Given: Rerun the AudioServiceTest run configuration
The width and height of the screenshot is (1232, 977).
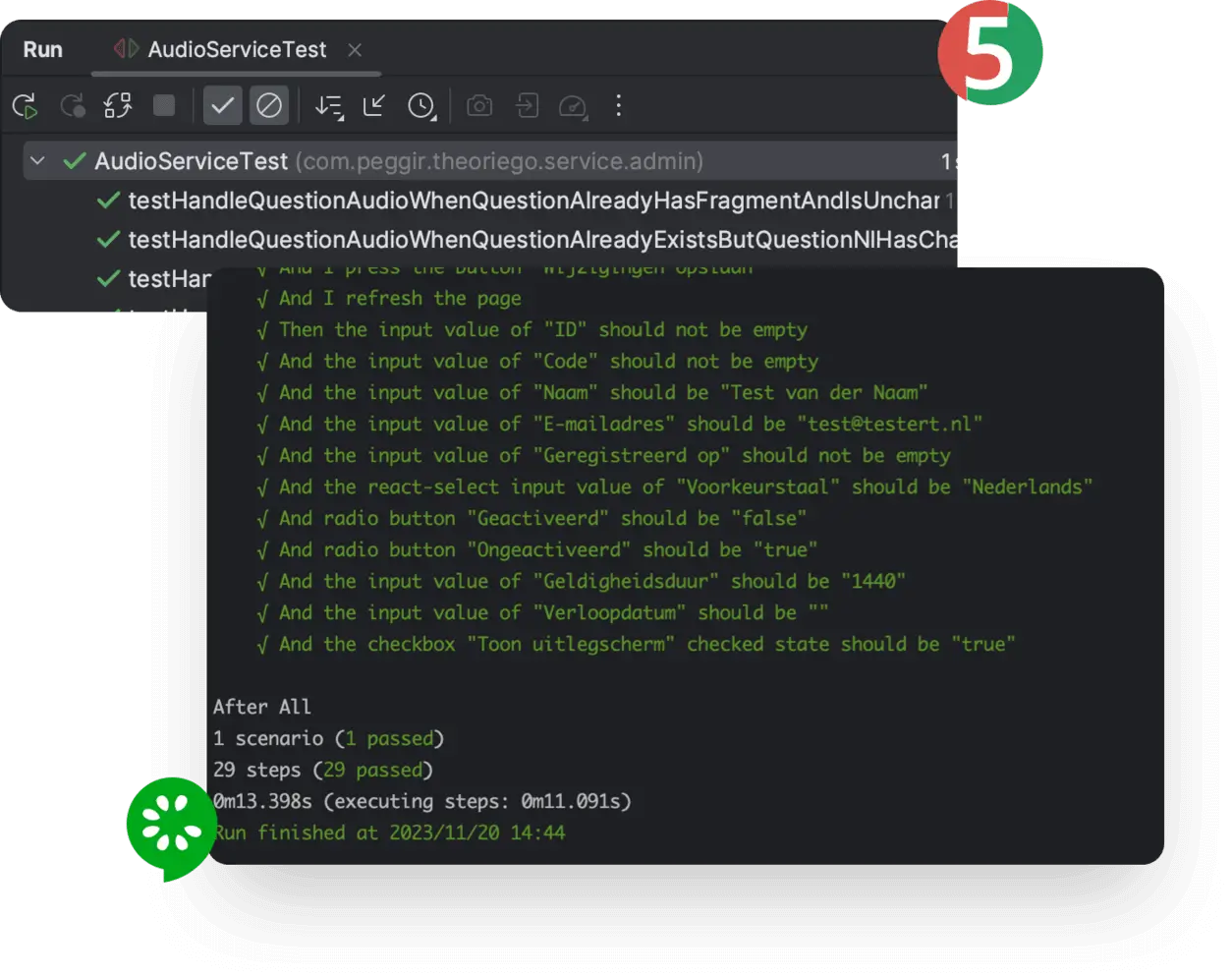Looking at the screenshot, I should pyautogui.click(x=24, y=106).
